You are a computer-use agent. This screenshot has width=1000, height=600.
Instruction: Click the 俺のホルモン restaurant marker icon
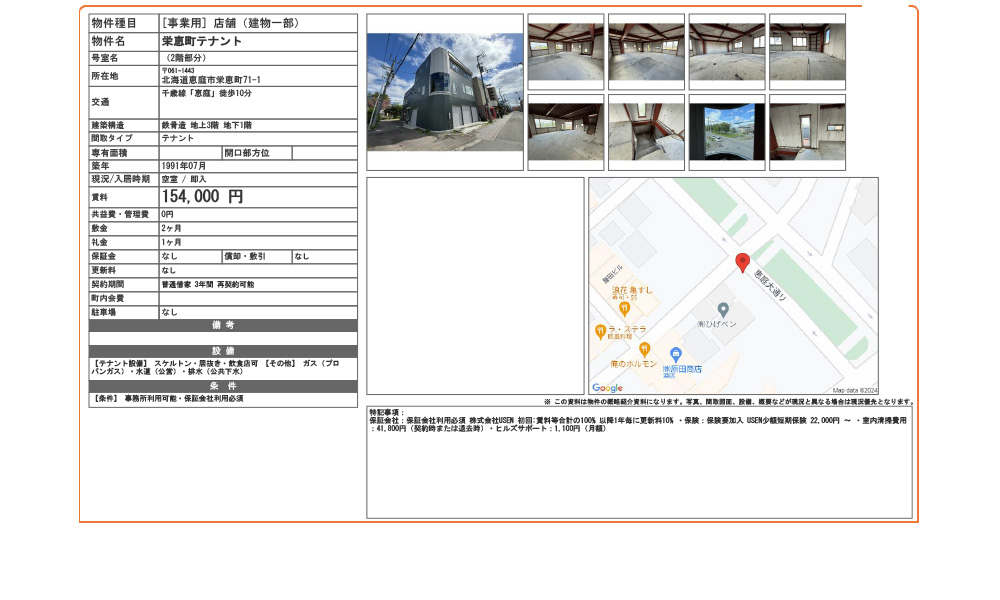coord(644,349)
